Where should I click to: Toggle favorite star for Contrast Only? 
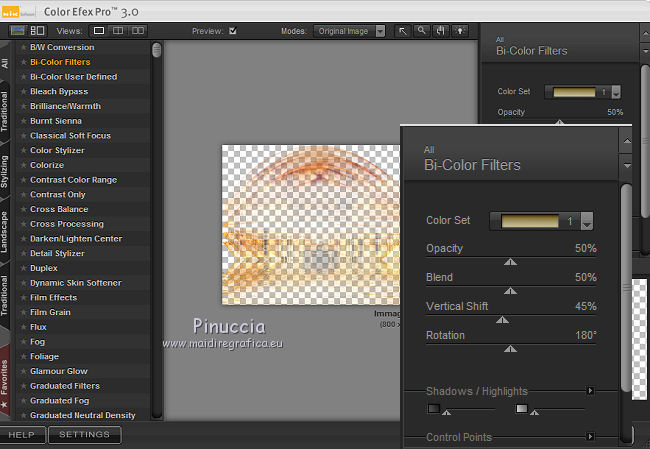point(23,194)
